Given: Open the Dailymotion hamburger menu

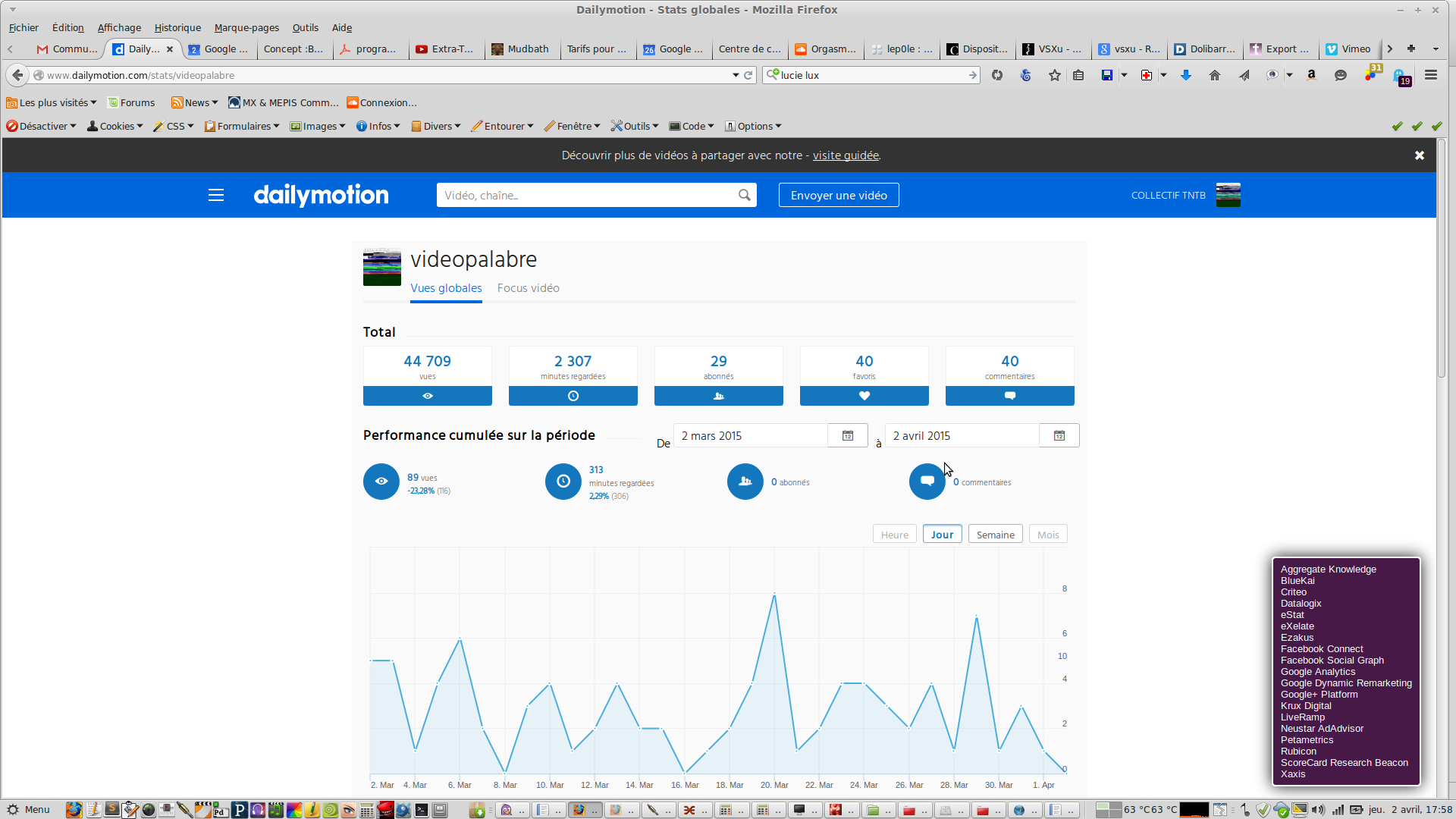Looking at the screenshot, I should click(x=216, y=195).
